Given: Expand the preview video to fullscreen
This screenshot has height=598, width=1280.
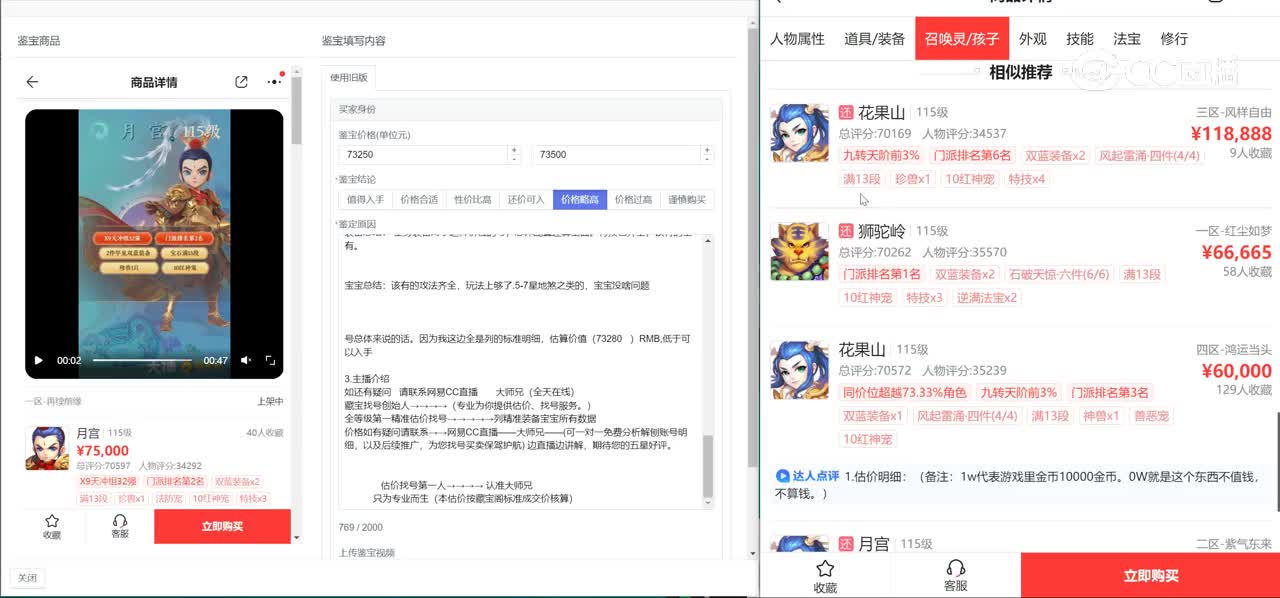Looking at the screenshot, I should 270,360.
